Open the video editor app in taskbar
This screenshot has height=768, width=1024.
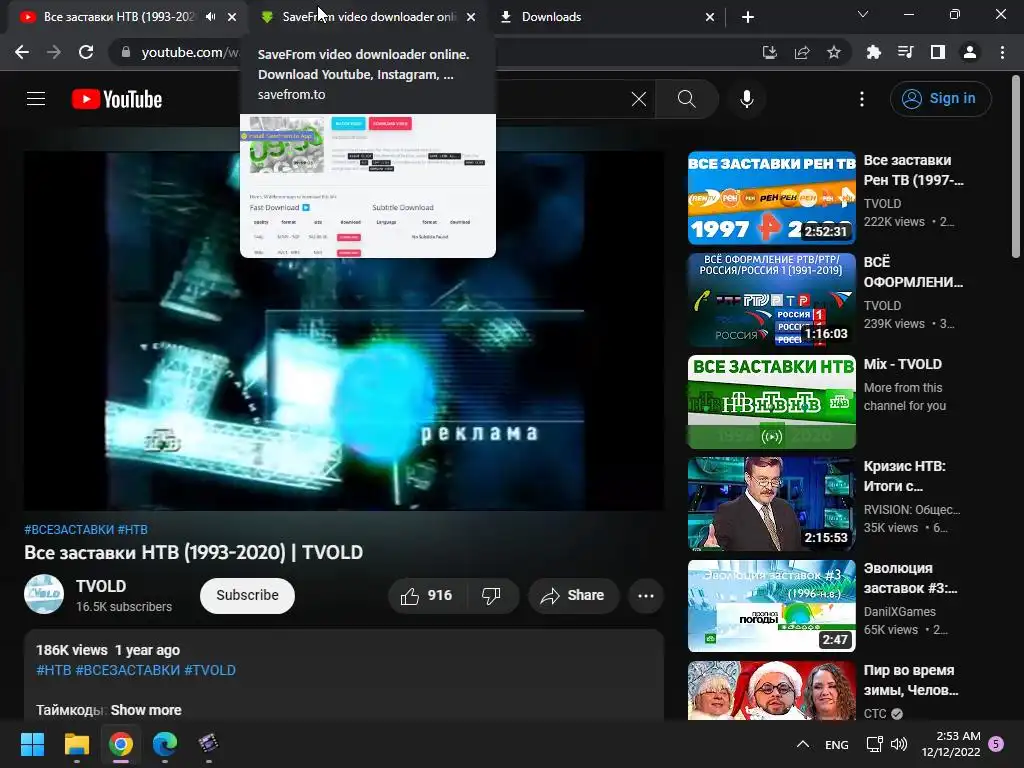pos(208,744)
